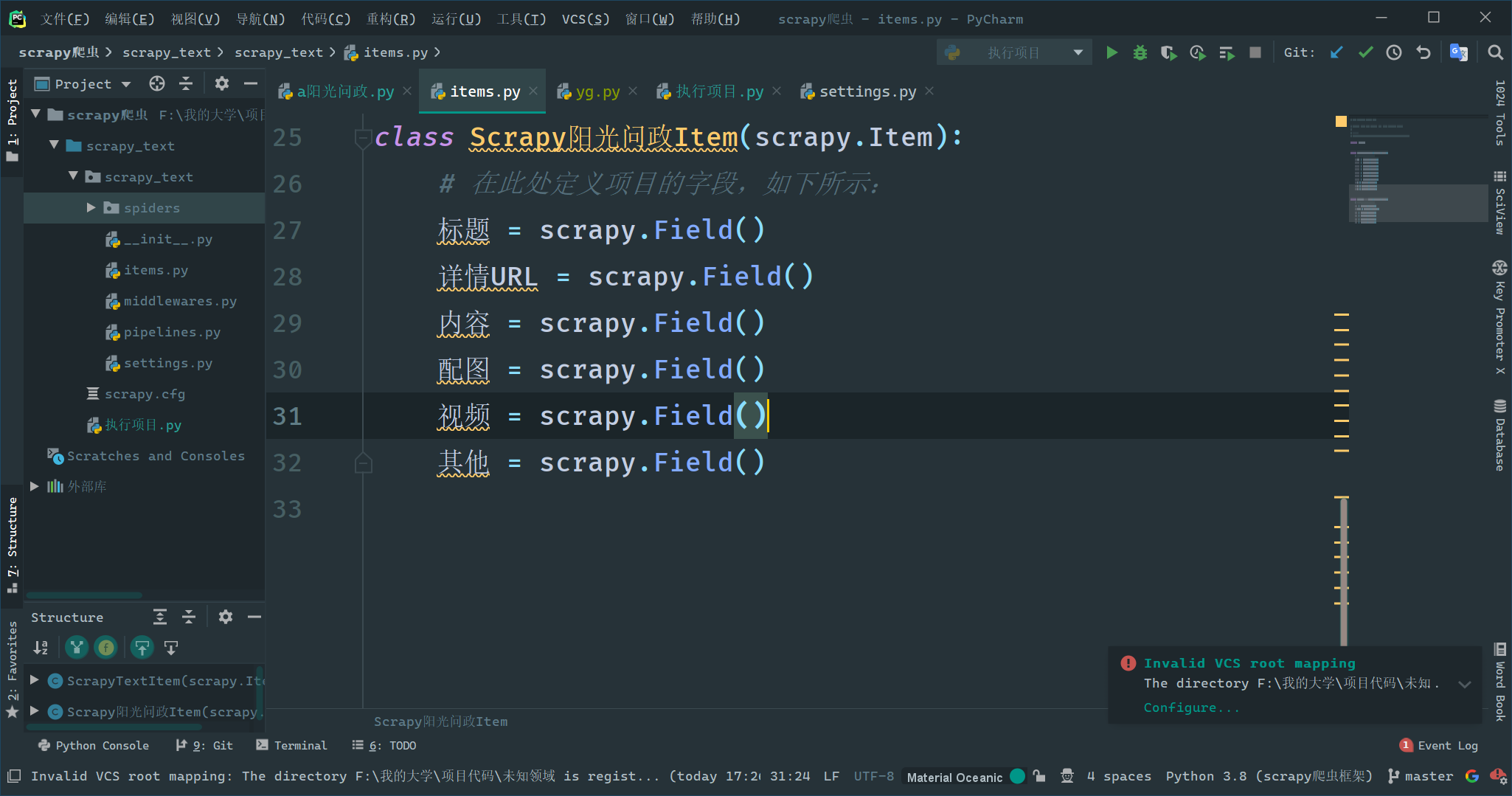Sort structure alphabetically
Screen dimensions: 1512x796
(x=41, y=648)
